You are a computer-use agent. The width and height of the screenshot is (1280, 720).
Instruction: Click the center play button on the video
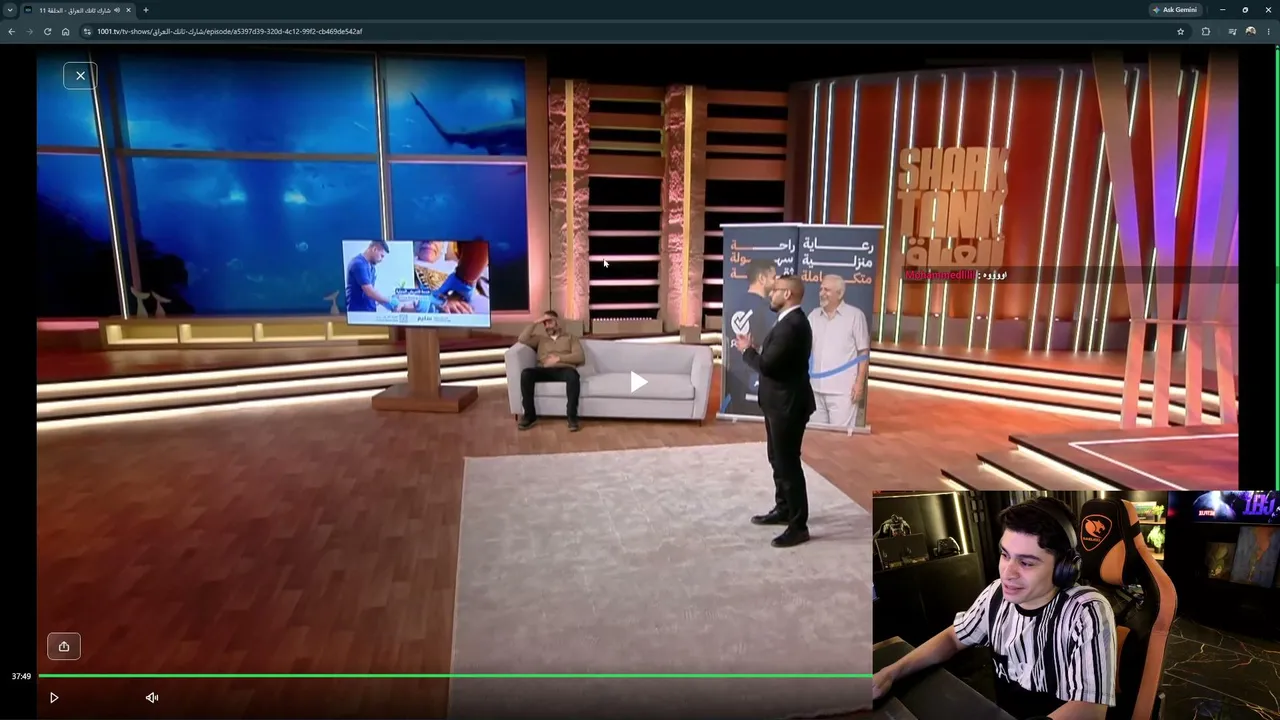coord(638,382)
